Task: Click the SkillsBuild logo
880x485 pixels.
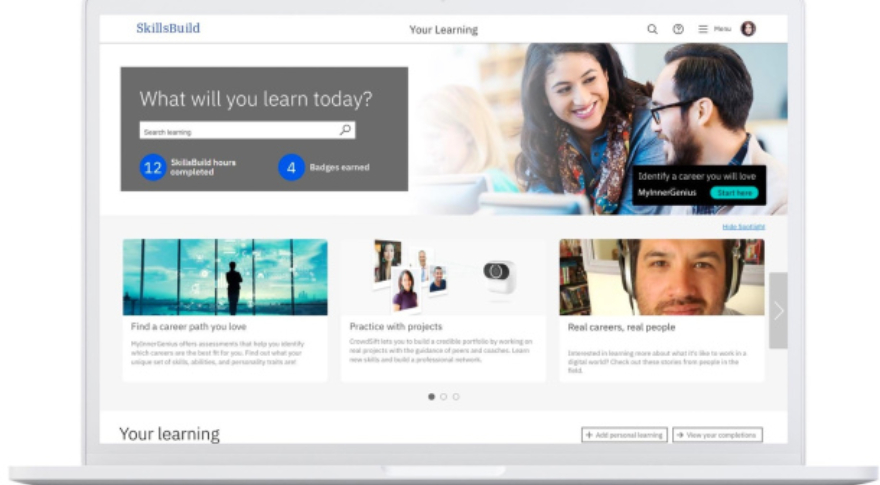Action: tap(168, 28)
